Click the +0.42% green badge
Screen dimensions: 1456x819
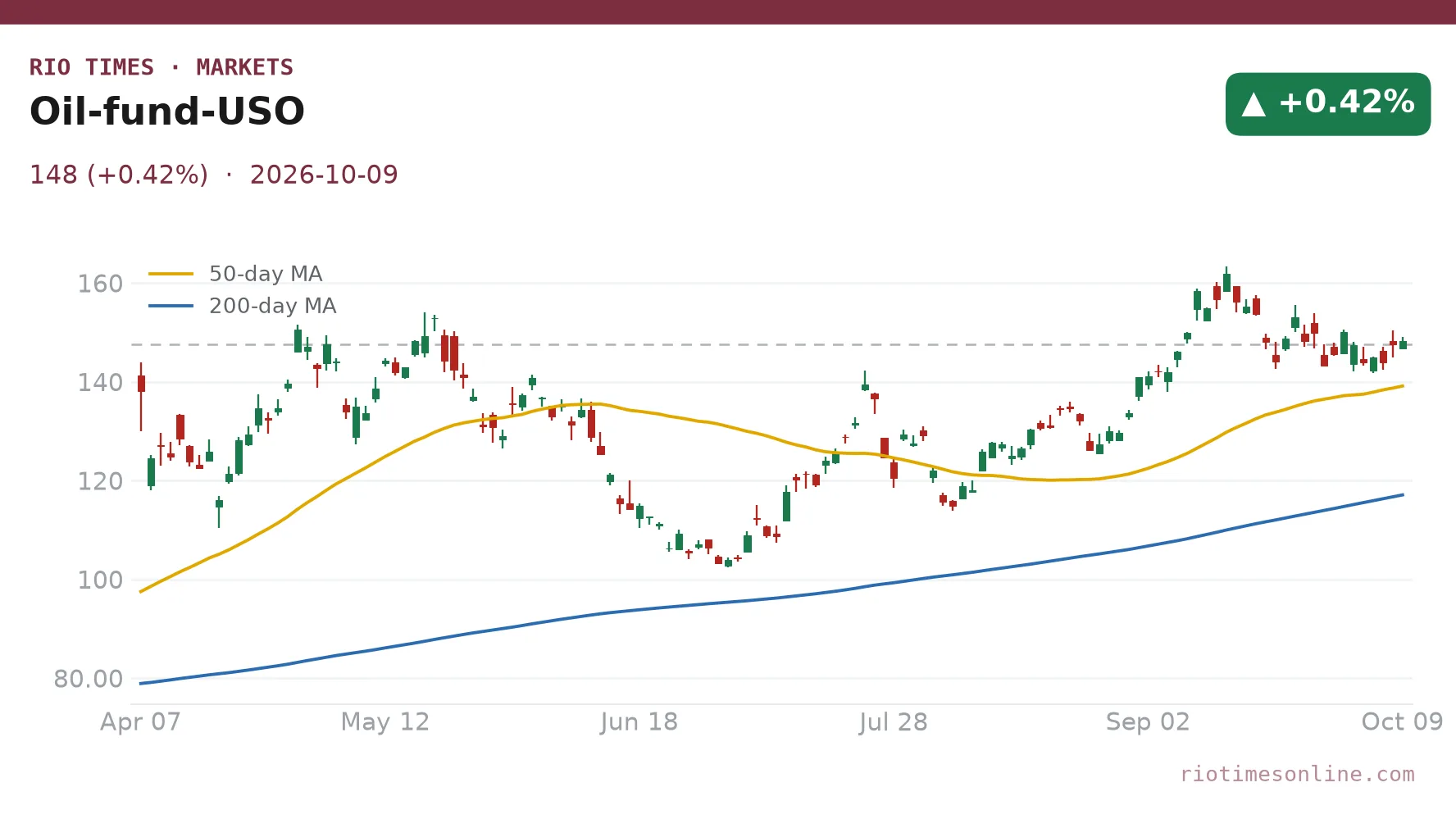tap(1328, 104)
